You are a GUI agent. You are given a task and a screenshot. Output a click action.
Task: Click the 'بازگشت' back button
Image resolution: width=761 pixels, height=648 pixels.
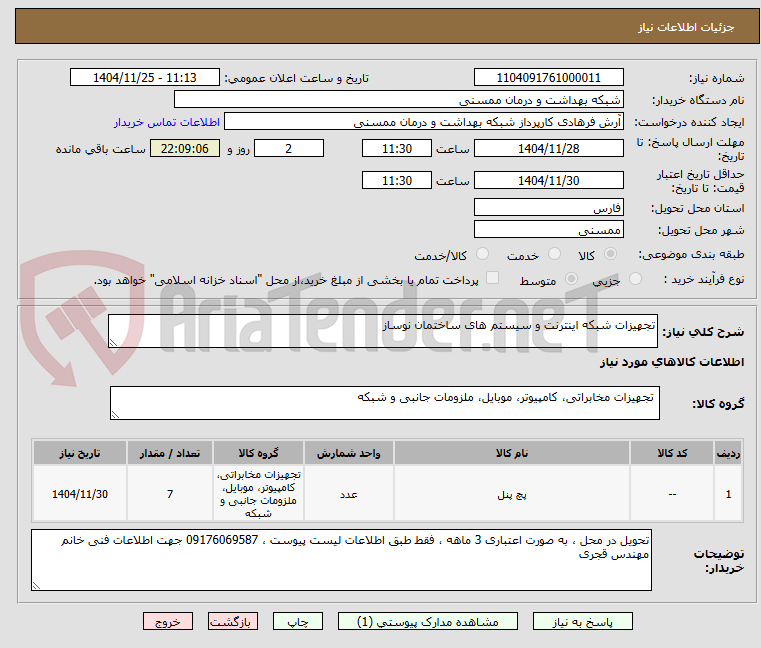(x=232, y=621)
